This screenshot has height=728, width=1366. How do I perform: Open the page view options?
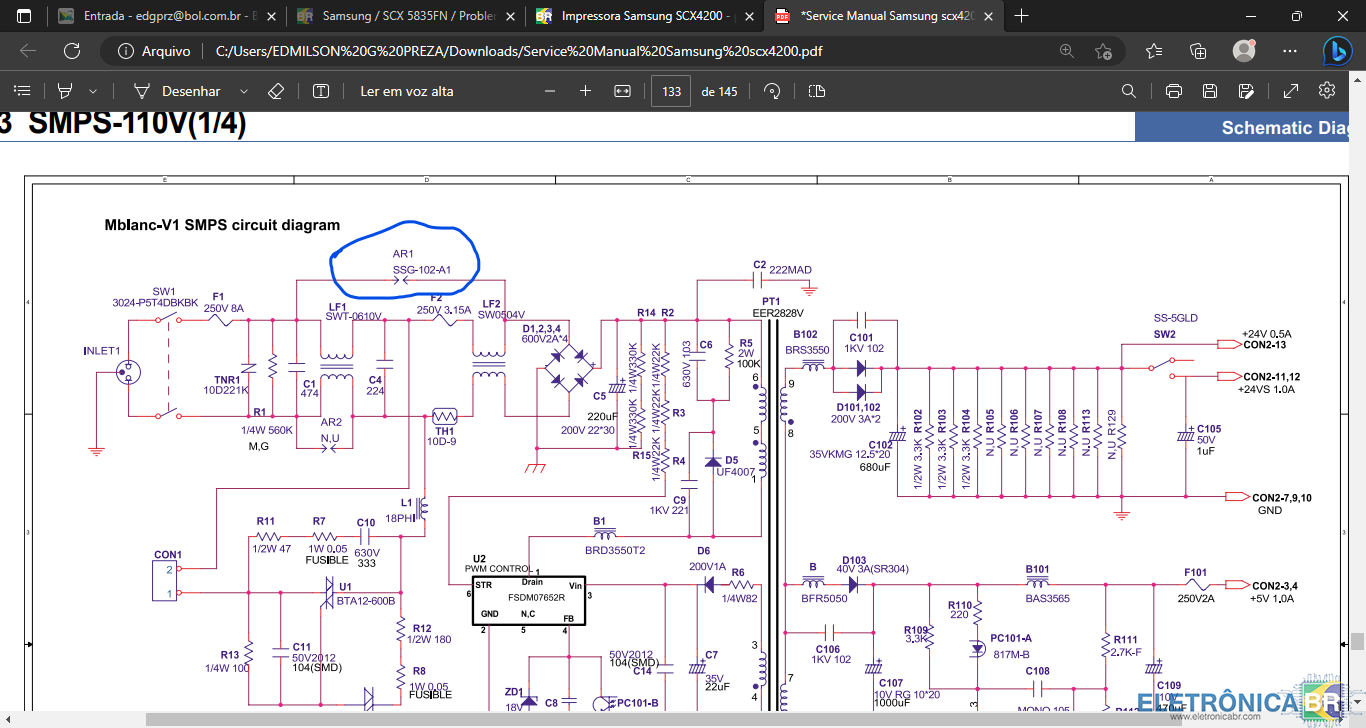pyautogui.click(x=817, y=91)
